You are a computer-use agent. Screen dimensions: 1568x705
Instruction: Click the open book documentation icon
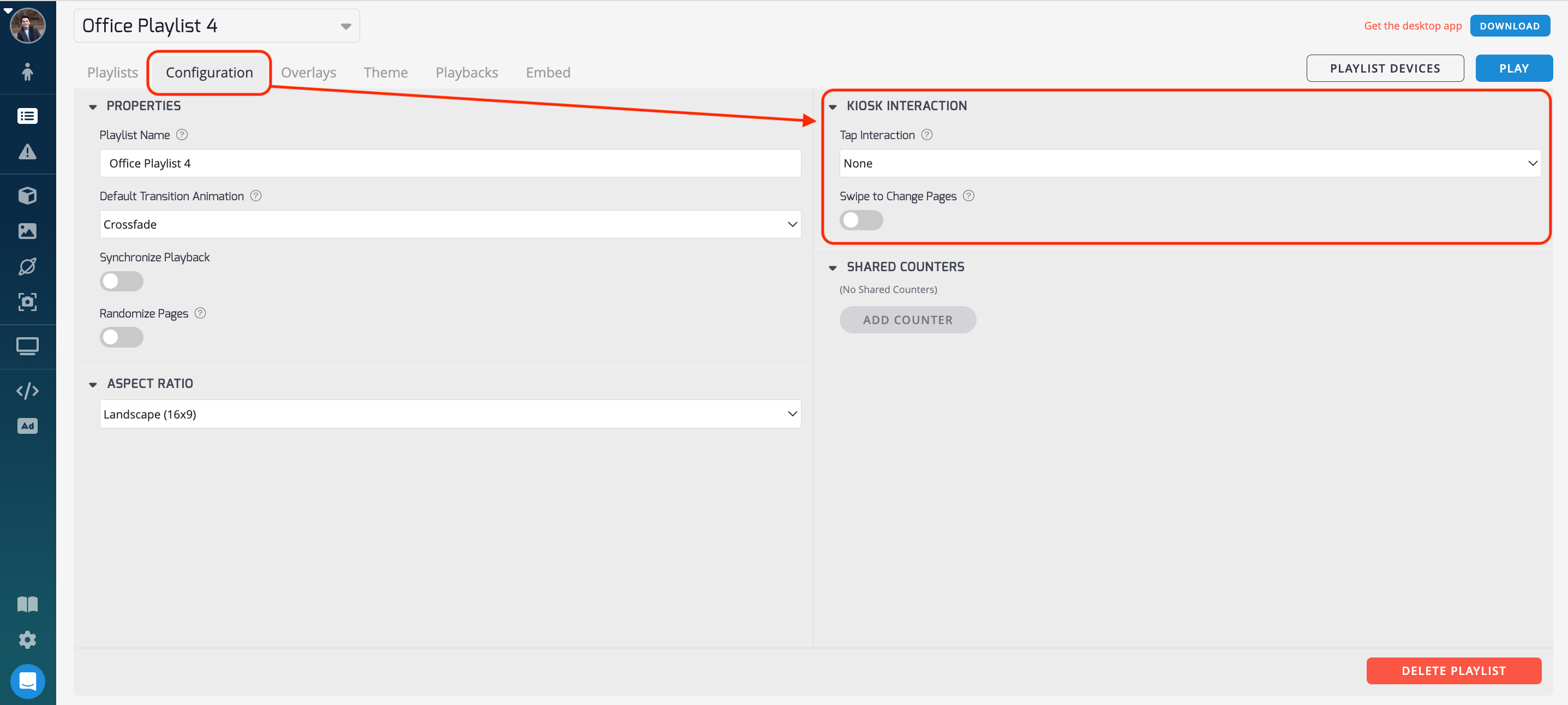(27, 604)
